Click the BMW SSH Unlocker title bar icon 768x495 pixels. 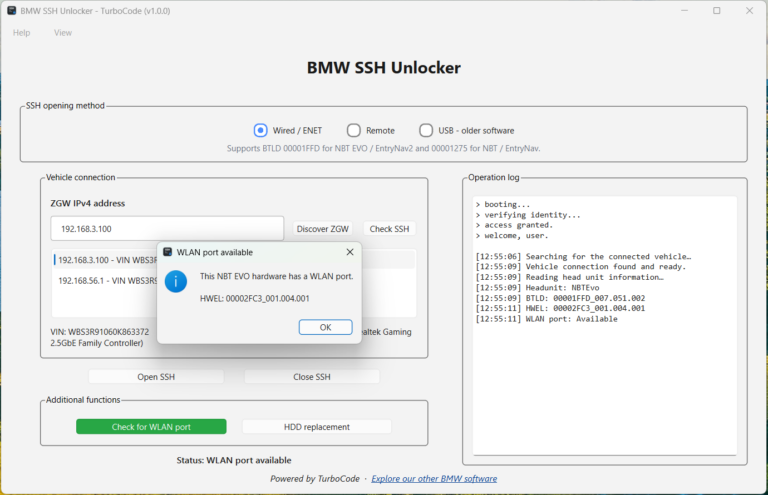coord(11,10)
